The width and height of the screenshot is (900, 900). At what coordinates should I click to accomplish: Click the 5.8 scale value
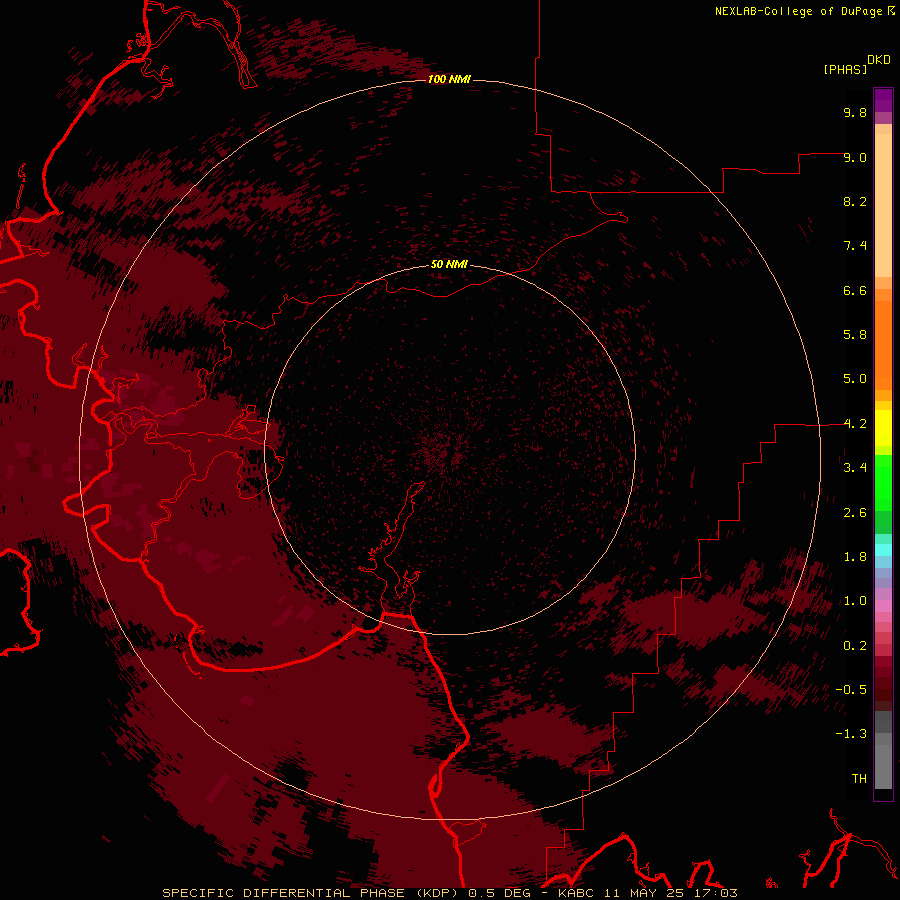855,335
